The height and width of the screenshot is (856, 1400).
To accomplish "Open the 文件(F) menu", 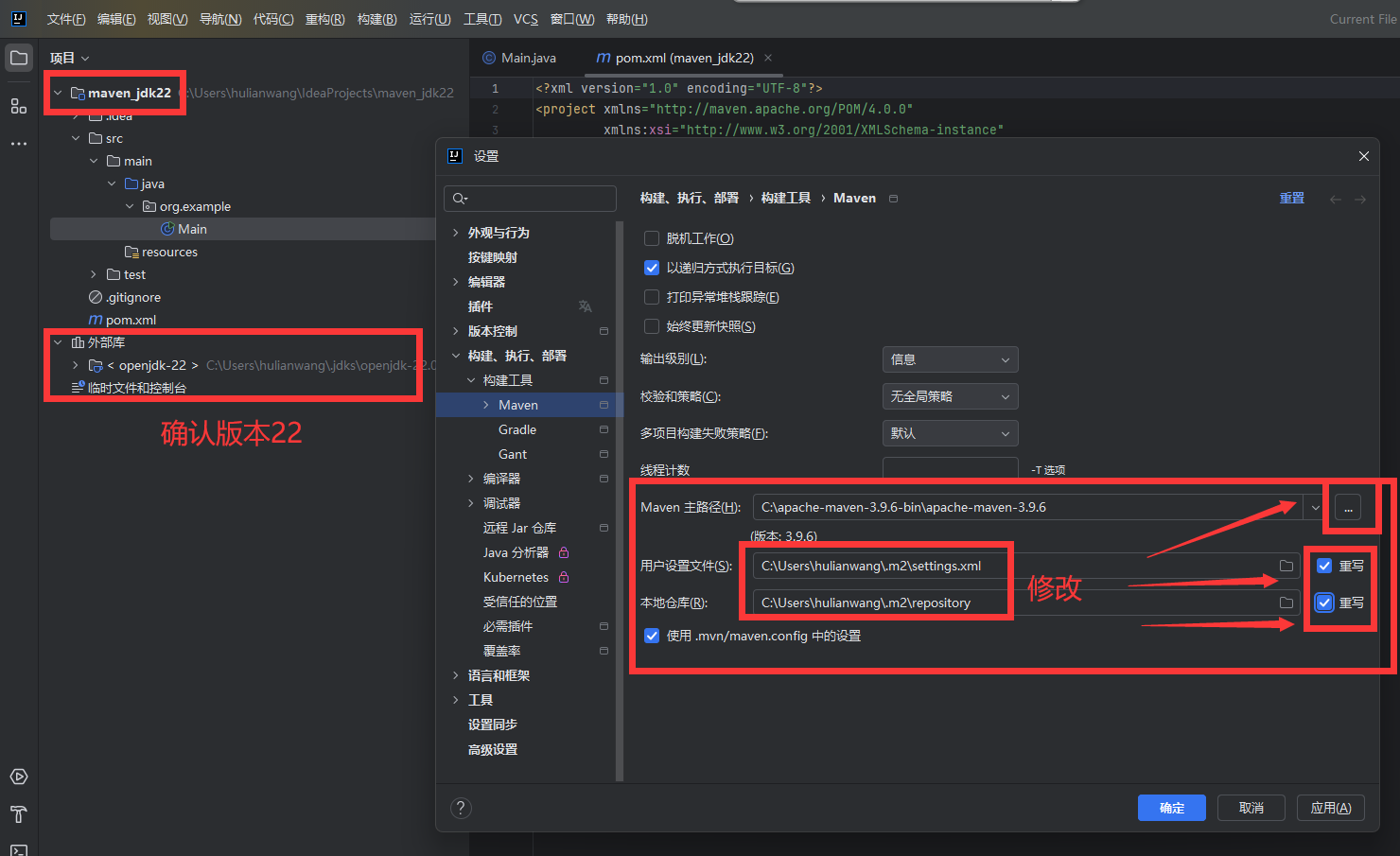I will 66,19.
